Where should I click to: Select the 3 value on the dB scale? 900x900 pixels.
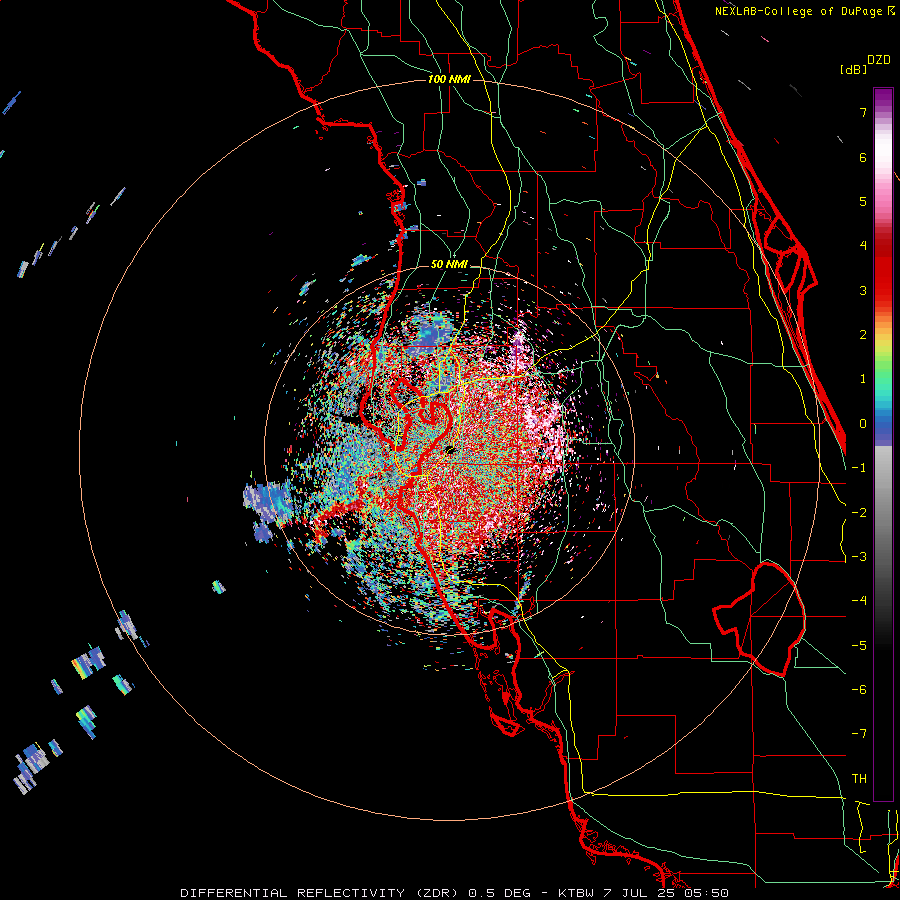[x=863, y=290]
